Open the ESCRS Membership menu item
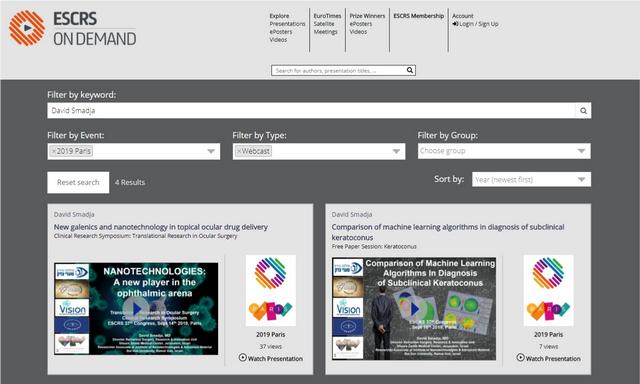The height and width of the screenshot is (384, 640). [418, 16]
